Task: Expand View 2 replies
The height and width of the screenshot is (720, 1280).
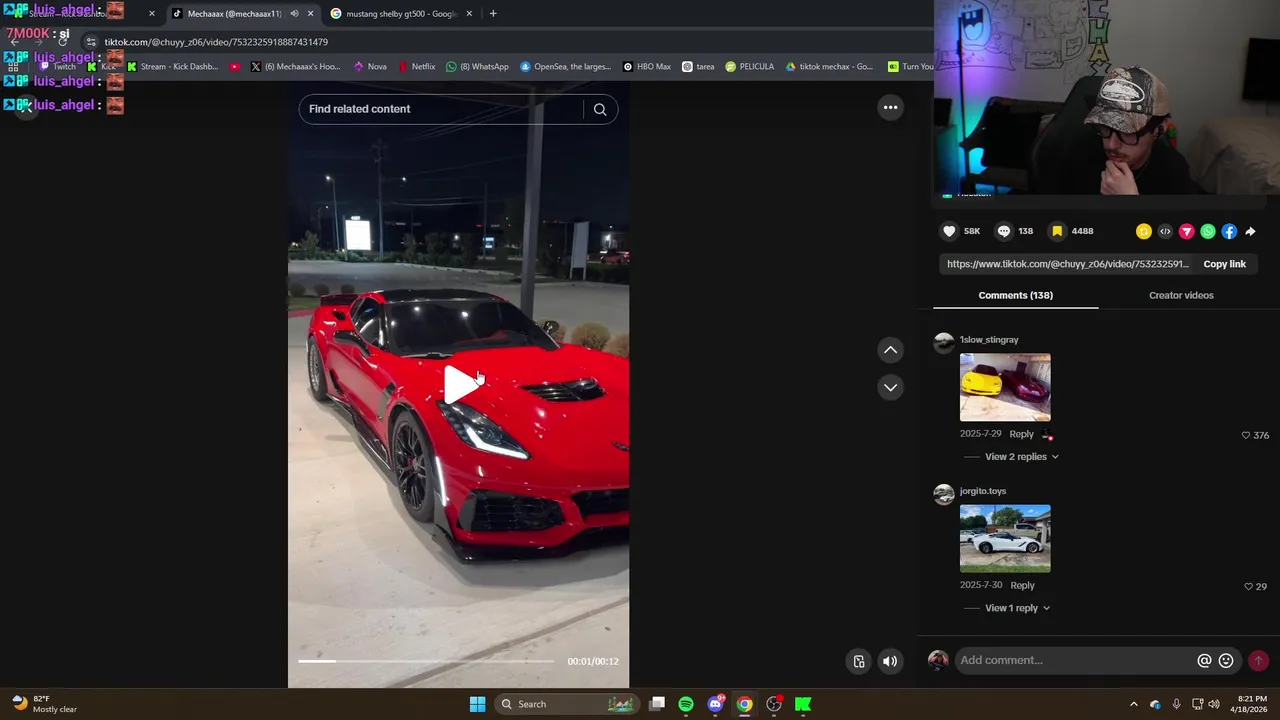Action: click(x=1021, y=457)
